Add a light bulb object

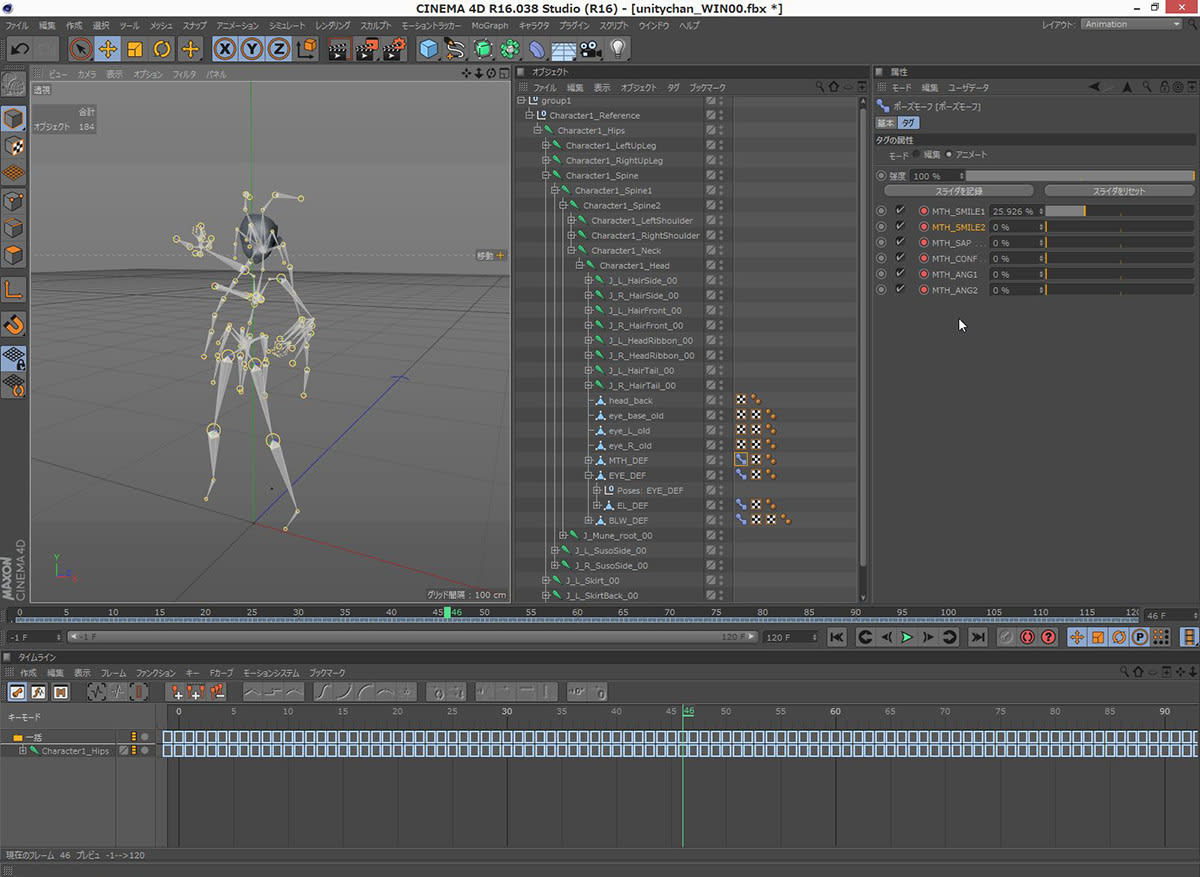click(618, 48)
